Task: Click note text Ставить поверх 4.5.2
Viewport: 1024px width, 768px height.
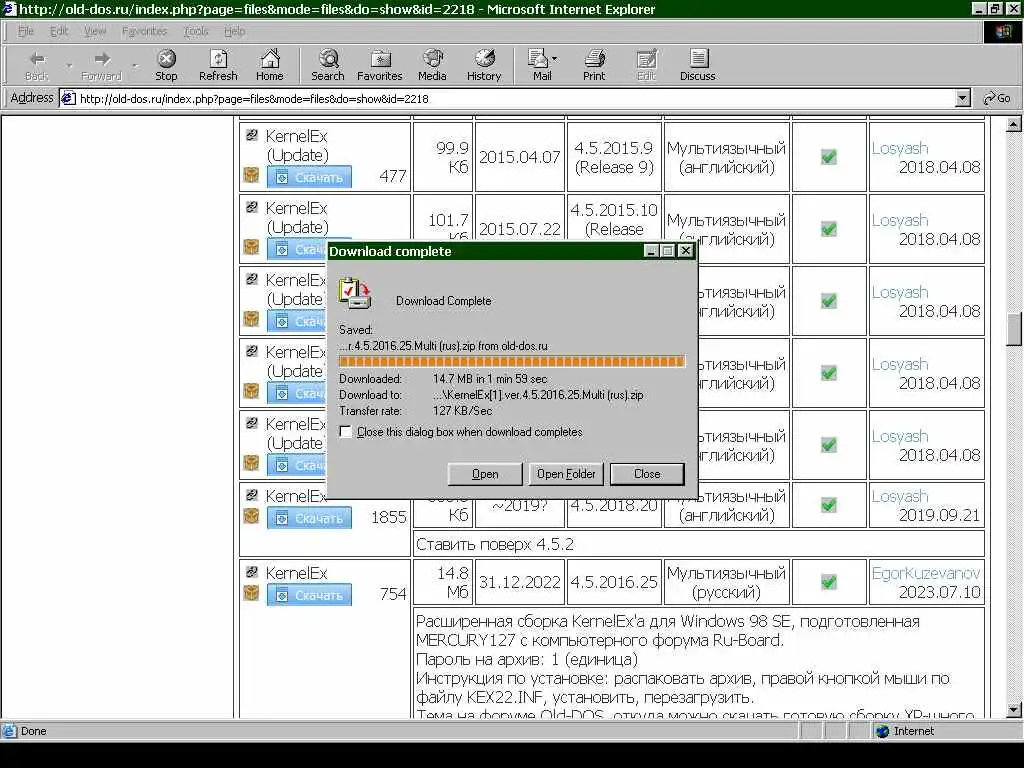Action: pyautogui.click(x=494, y=544)
